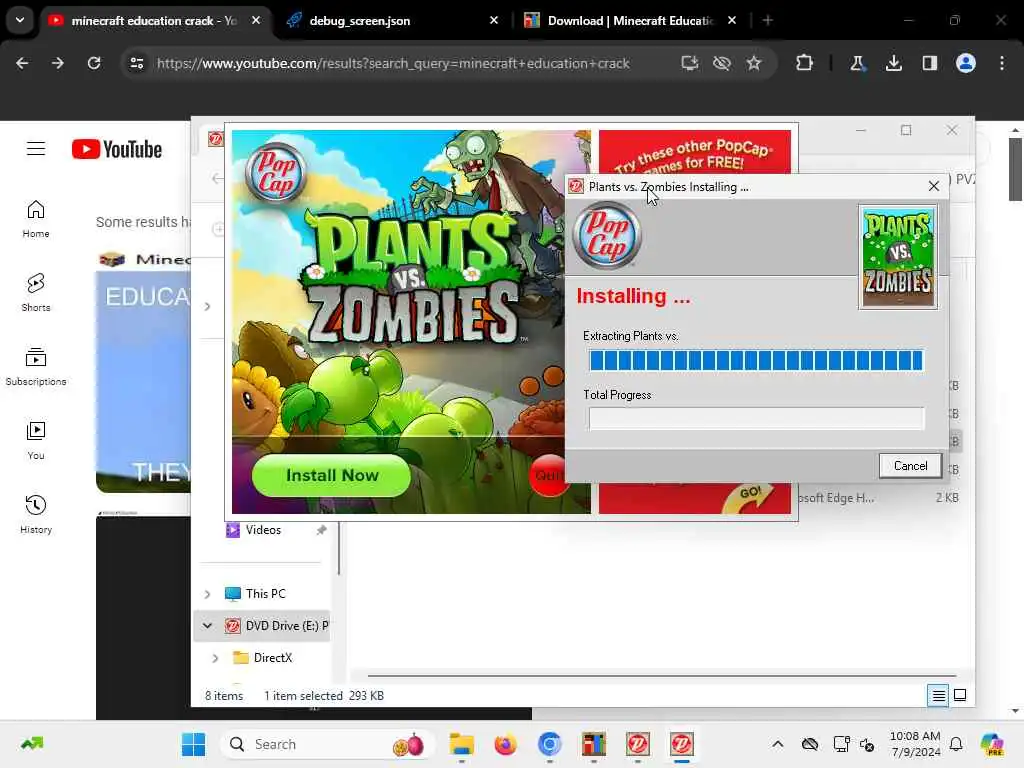Image resolution: width=1024 pixels, height=768 pixels.
Task: Select This PC in File Explorer tree
Action: [x=265, y=594]
